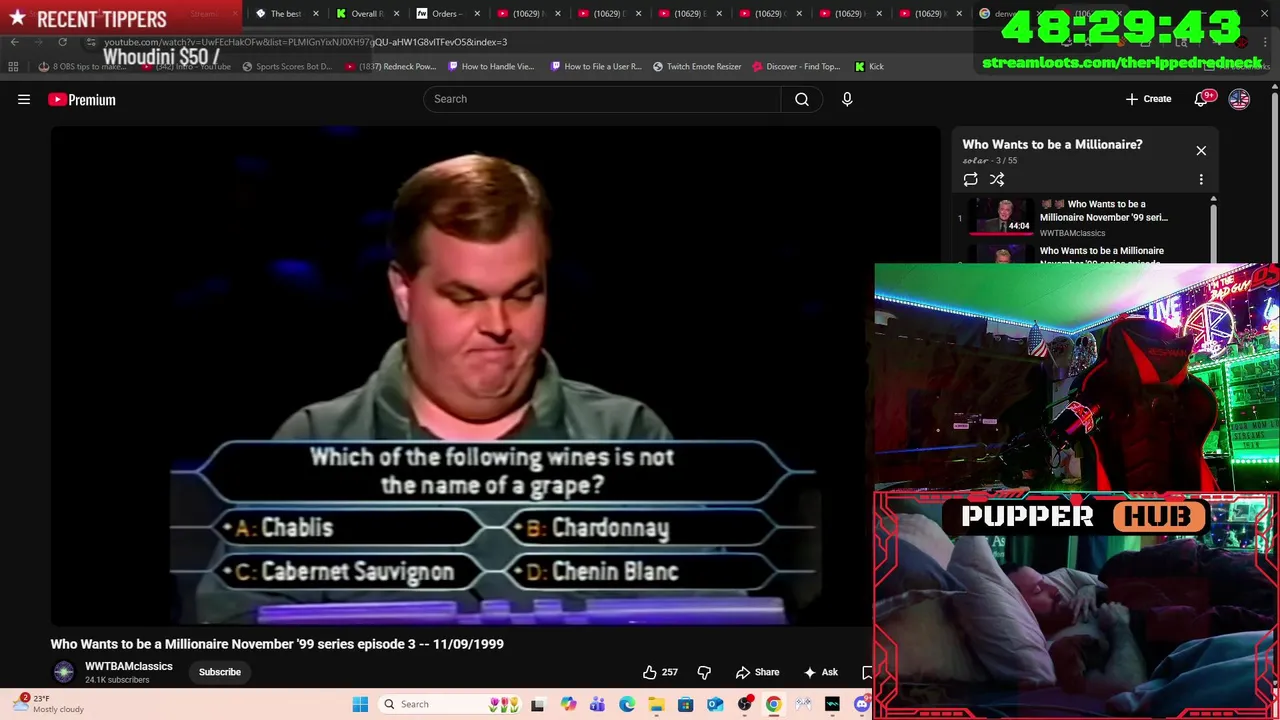Image resolution: width=1280 pixels, height=720 pixels.
Task: Switch to the 'Overall' Kick browser tab
Action: (x=366, y=13)
